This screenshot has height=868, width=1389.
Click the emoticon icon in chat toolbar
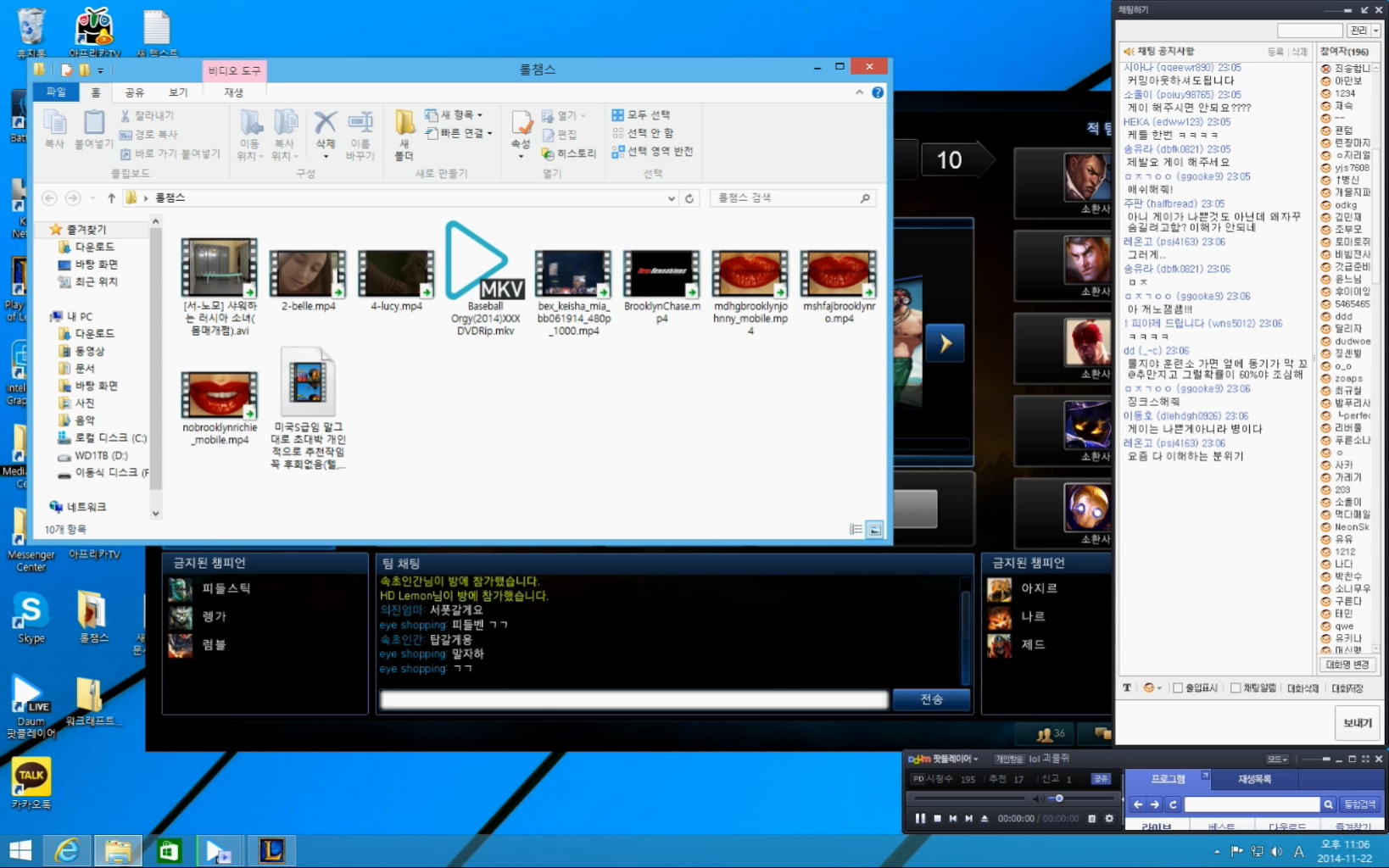coord(1149,688)
